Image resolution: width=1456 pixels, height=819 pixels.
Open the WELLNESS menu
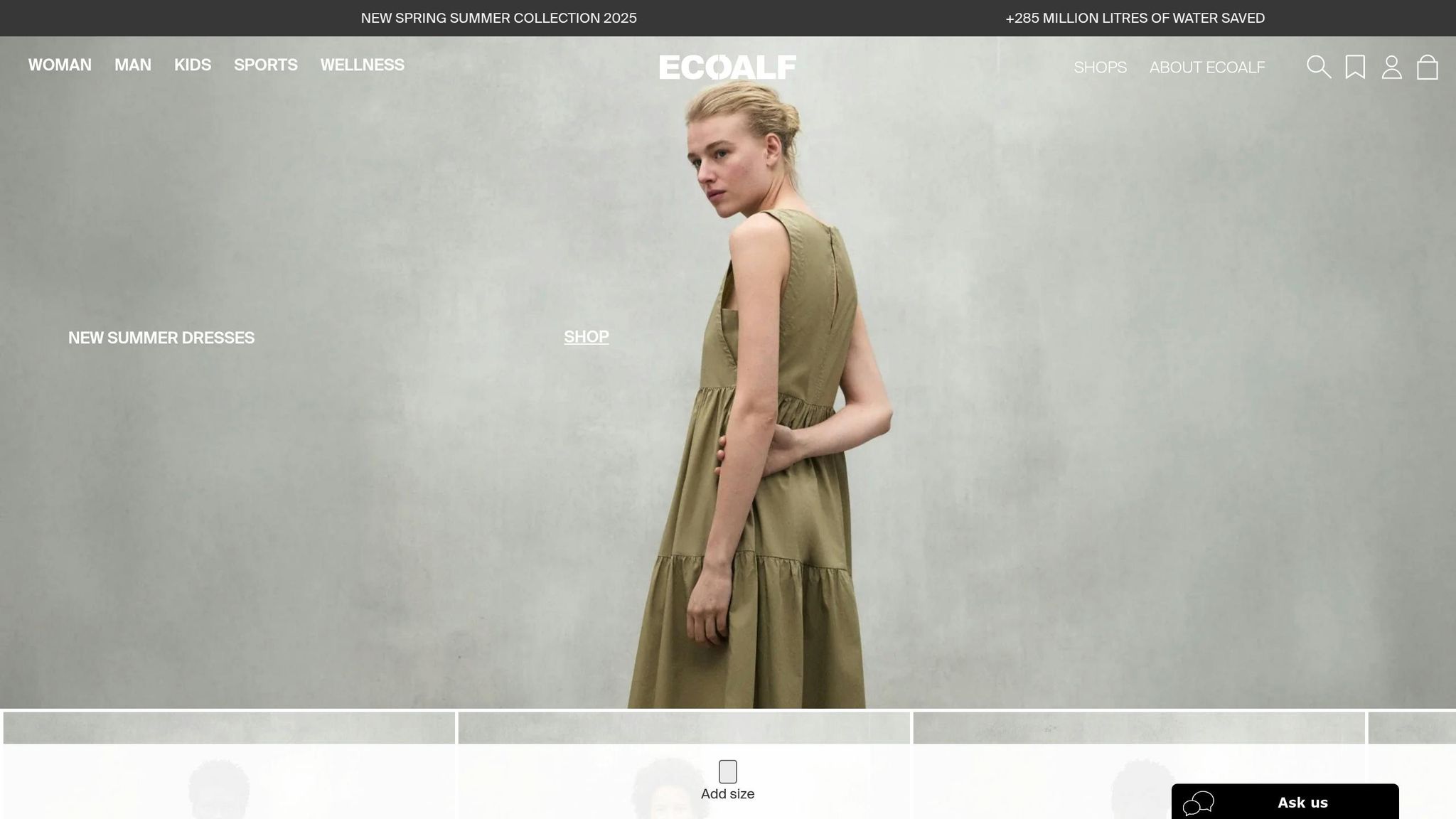click(x=363, y=65)
